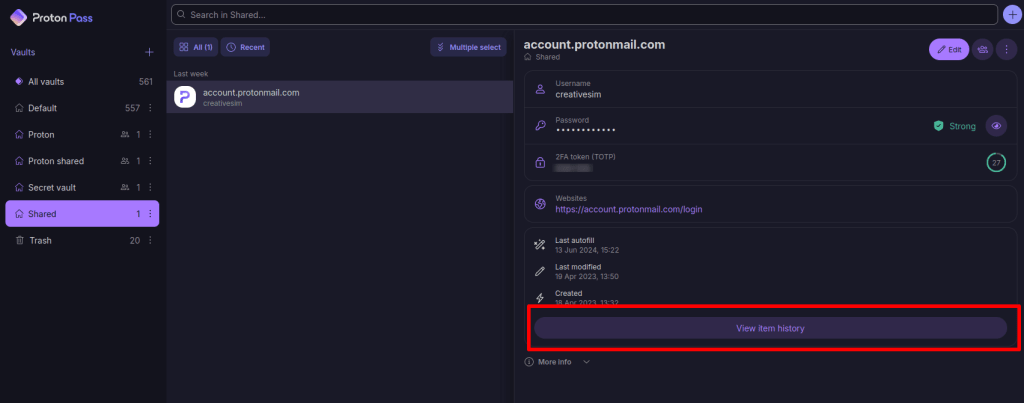Click the Created lightning bolt icon

(539, 298)
